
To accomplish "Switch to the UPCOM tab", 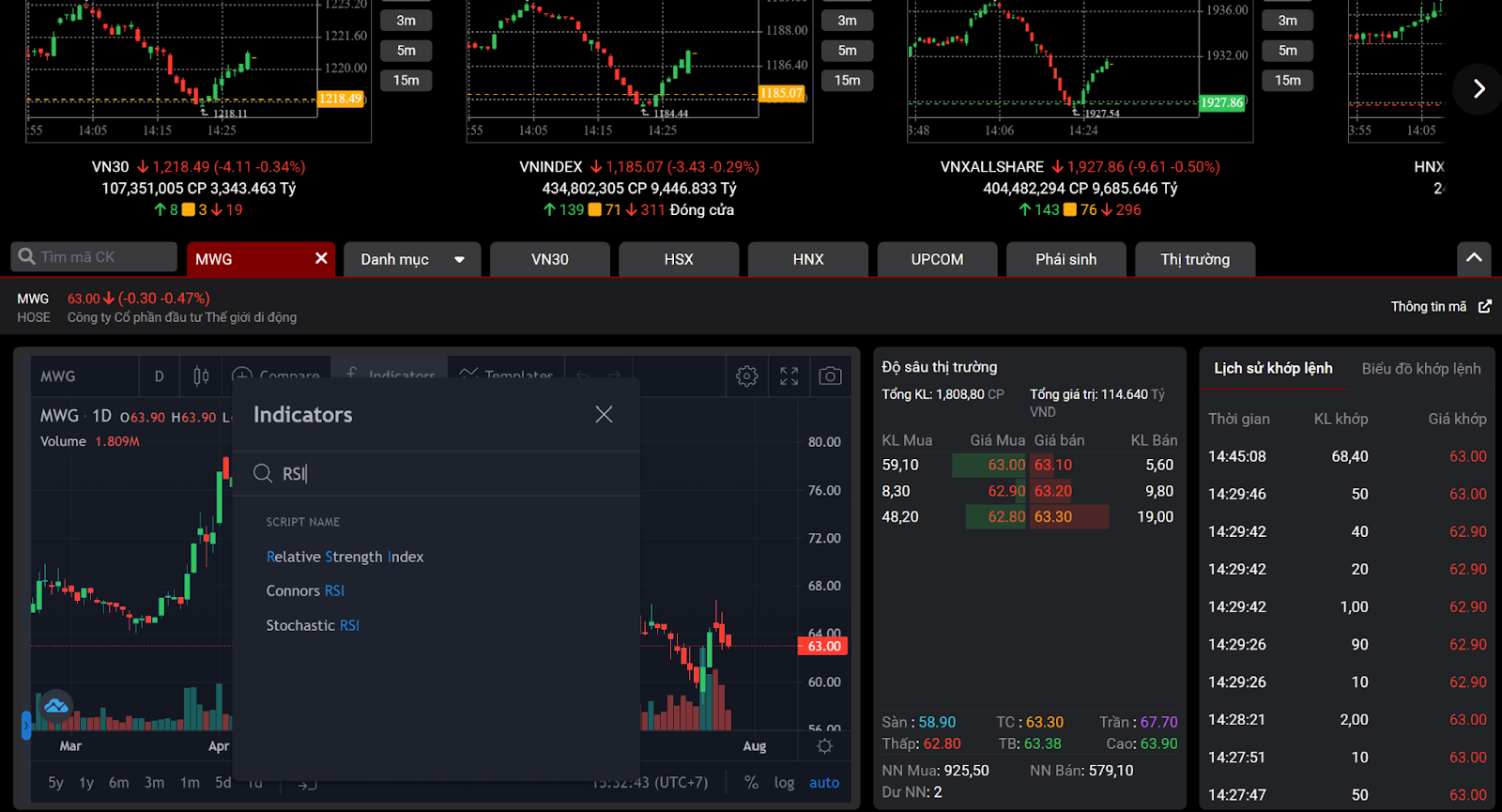I will [x=937, y=259].
